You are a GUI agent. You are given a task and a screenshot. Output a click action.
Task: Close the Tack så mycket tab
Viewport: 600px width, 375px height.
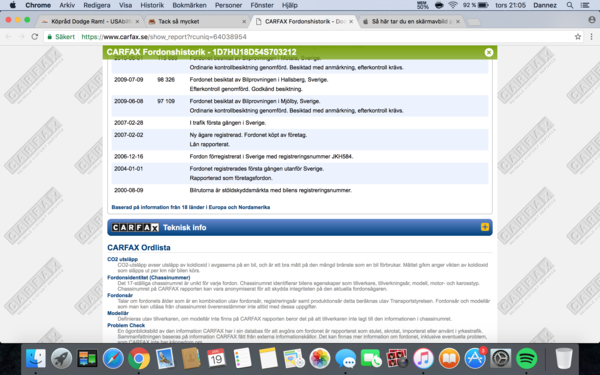tap(244, 22)
